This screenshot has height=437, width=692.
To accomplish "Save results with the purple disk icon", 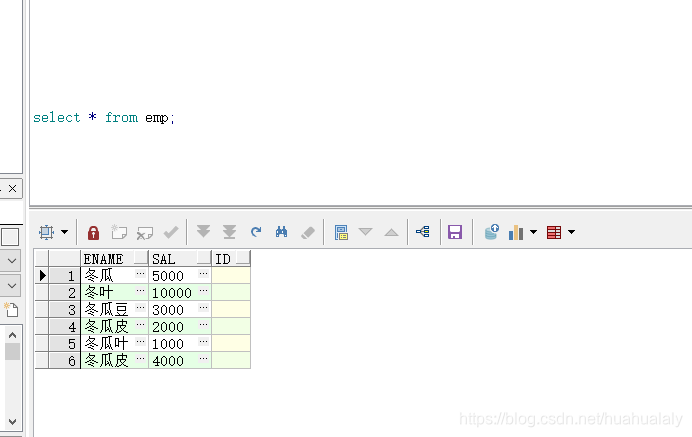I will [455, 232].
